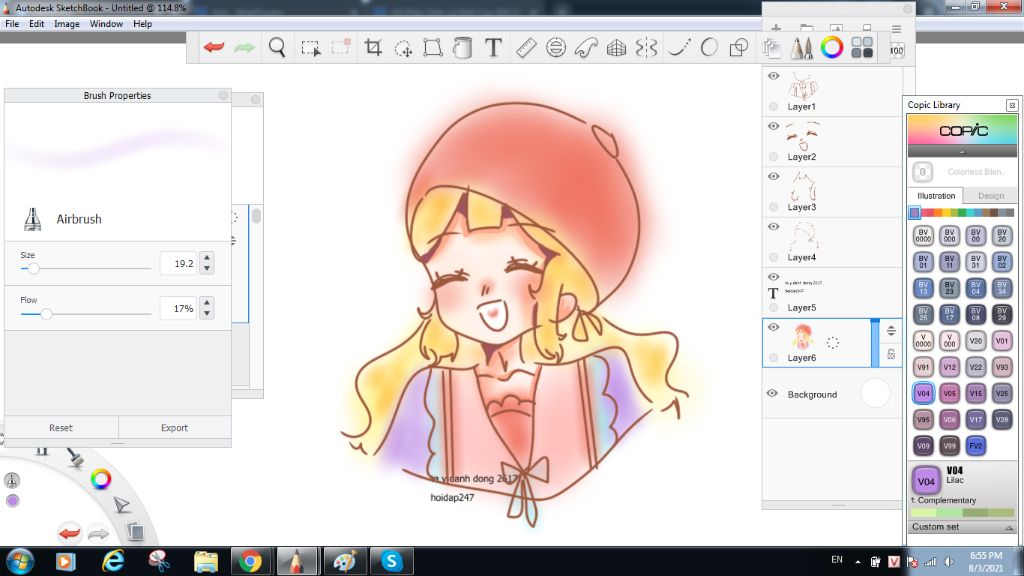Select the Zoom magnifier tool

pyautogui.click(x=277, y=47)
